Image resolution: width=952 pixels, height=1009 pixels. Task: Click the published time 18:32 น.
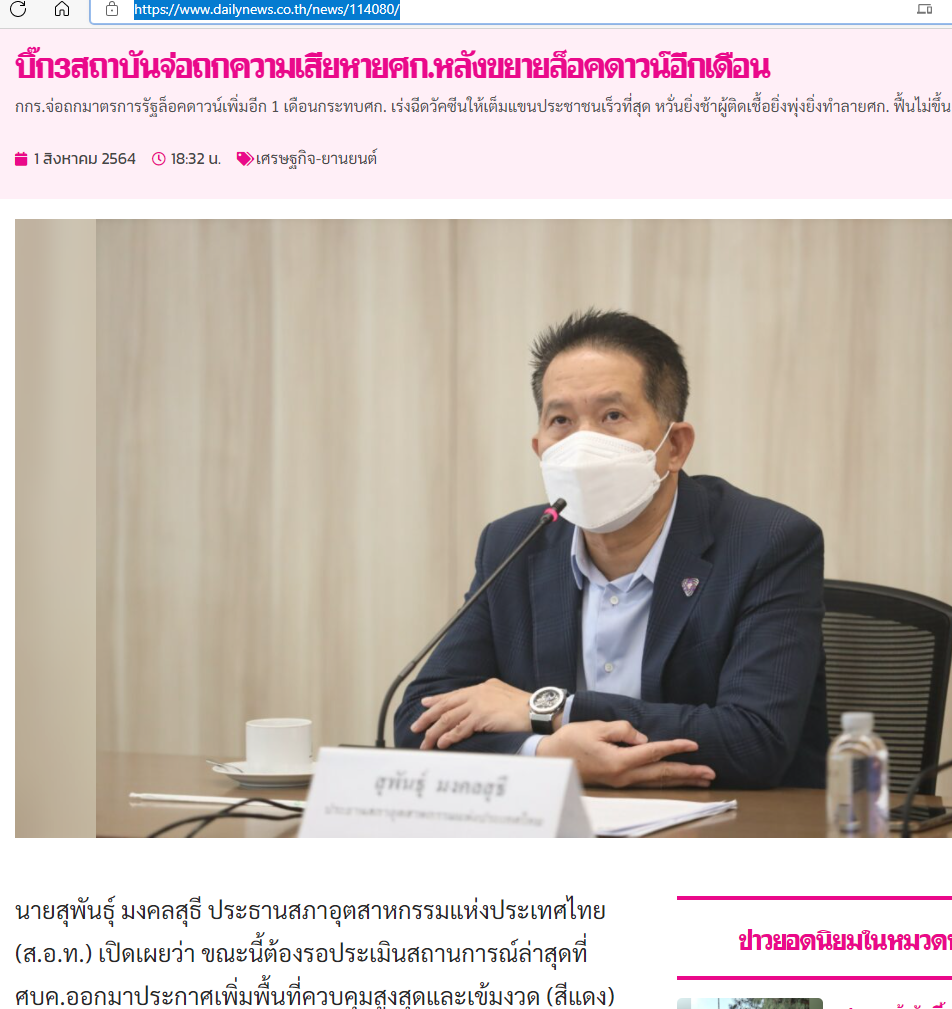point(196,159)
